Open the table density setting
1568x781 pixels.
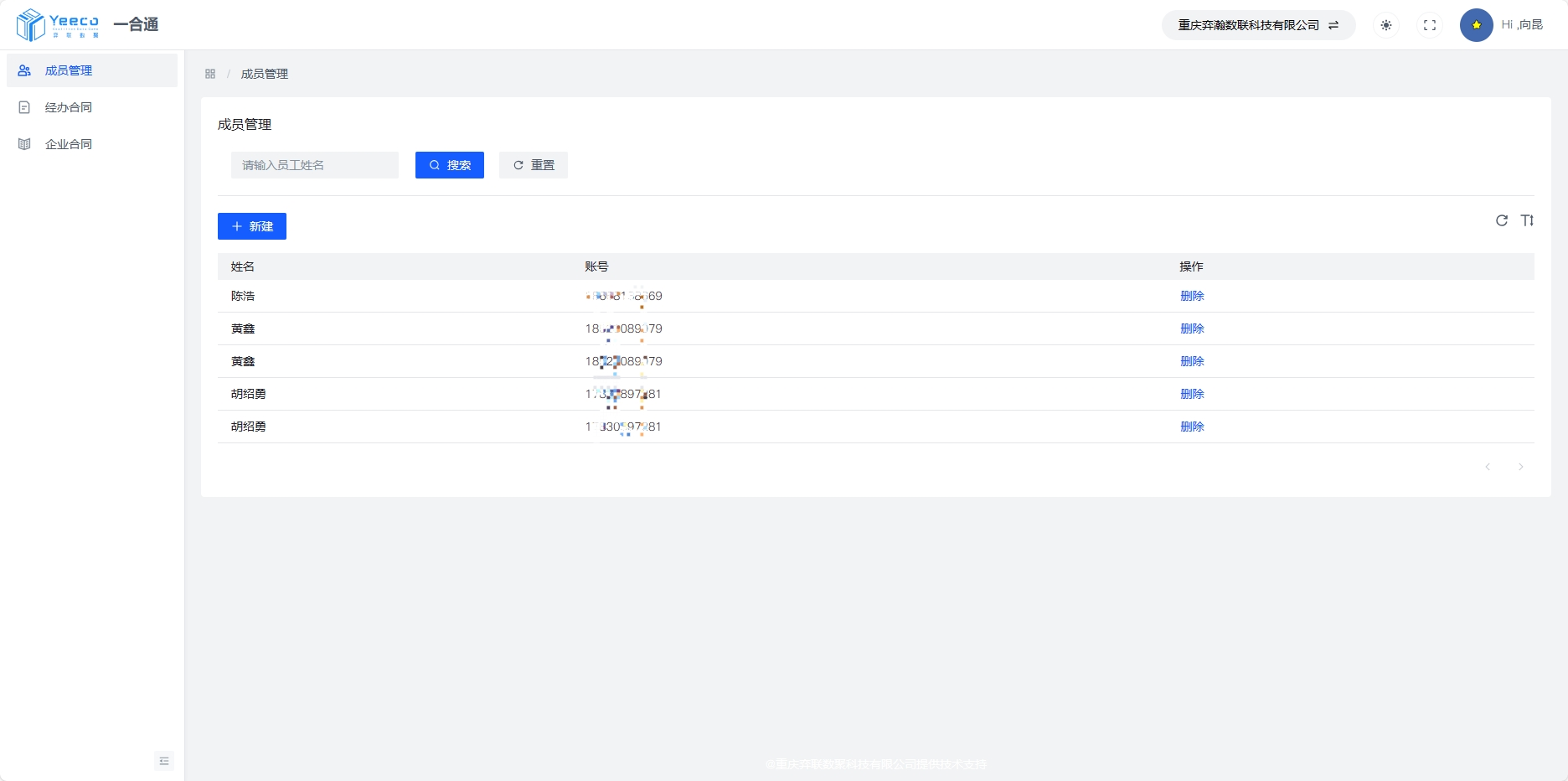tap(1527, 220)
